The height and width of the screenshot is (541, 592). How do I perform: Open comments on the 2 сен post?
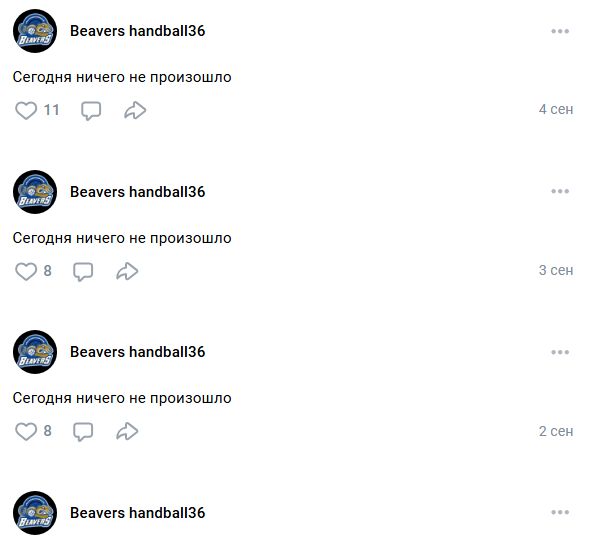click(x=83, y=431)
